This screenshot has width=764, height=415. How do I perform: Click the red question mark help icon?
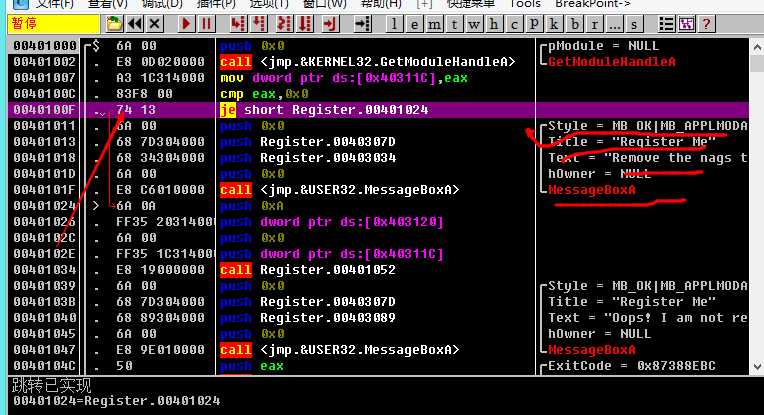pos(707,23)
